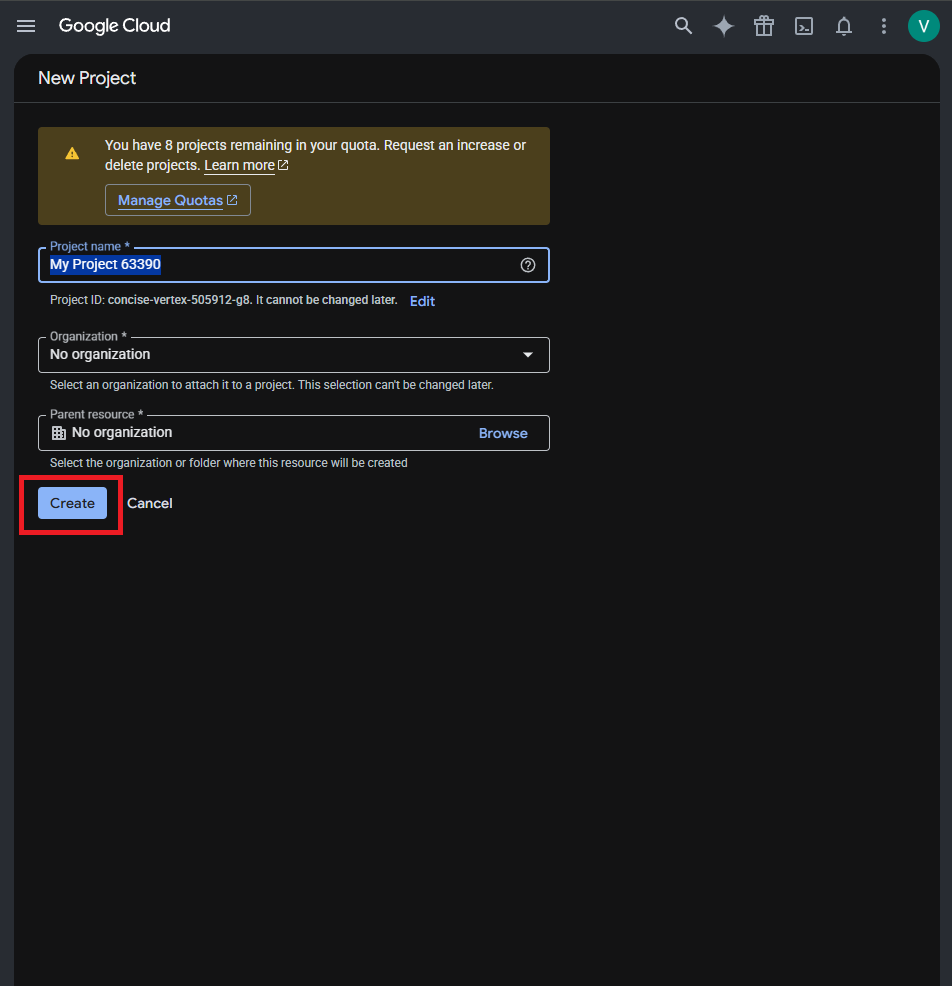This screenshot has width=952, height=986.
Task: Click text "concise-vertex-505912-g8" project ID
Action: coord(179,300)
